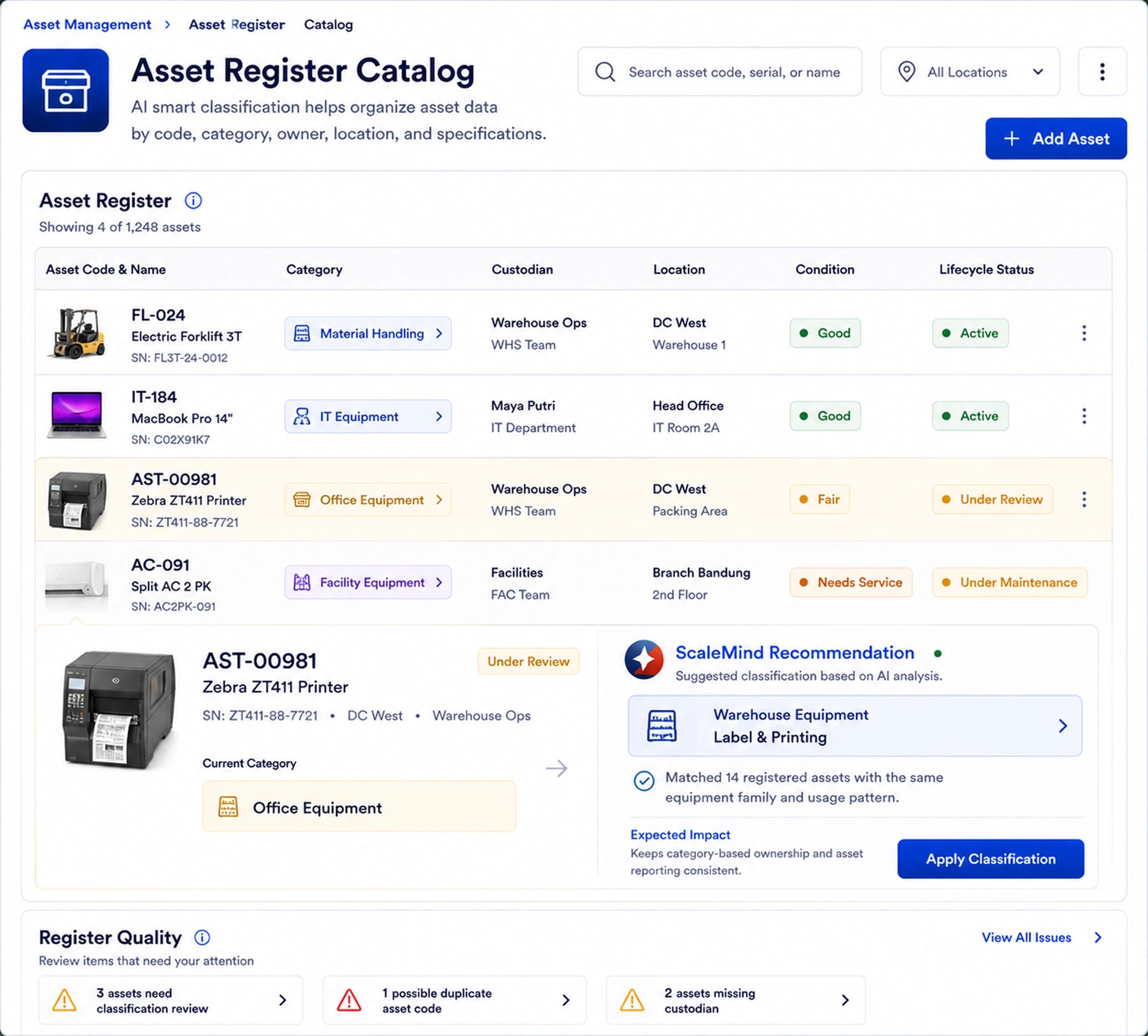Click the Add Asset button

(1056, 138)
